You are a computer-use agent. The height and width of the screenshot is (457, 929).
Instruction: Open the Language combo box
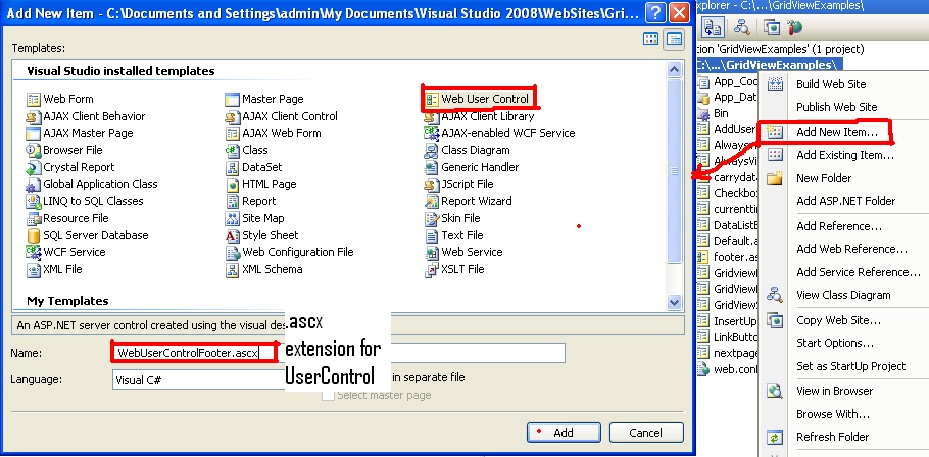tap(199, 380)
